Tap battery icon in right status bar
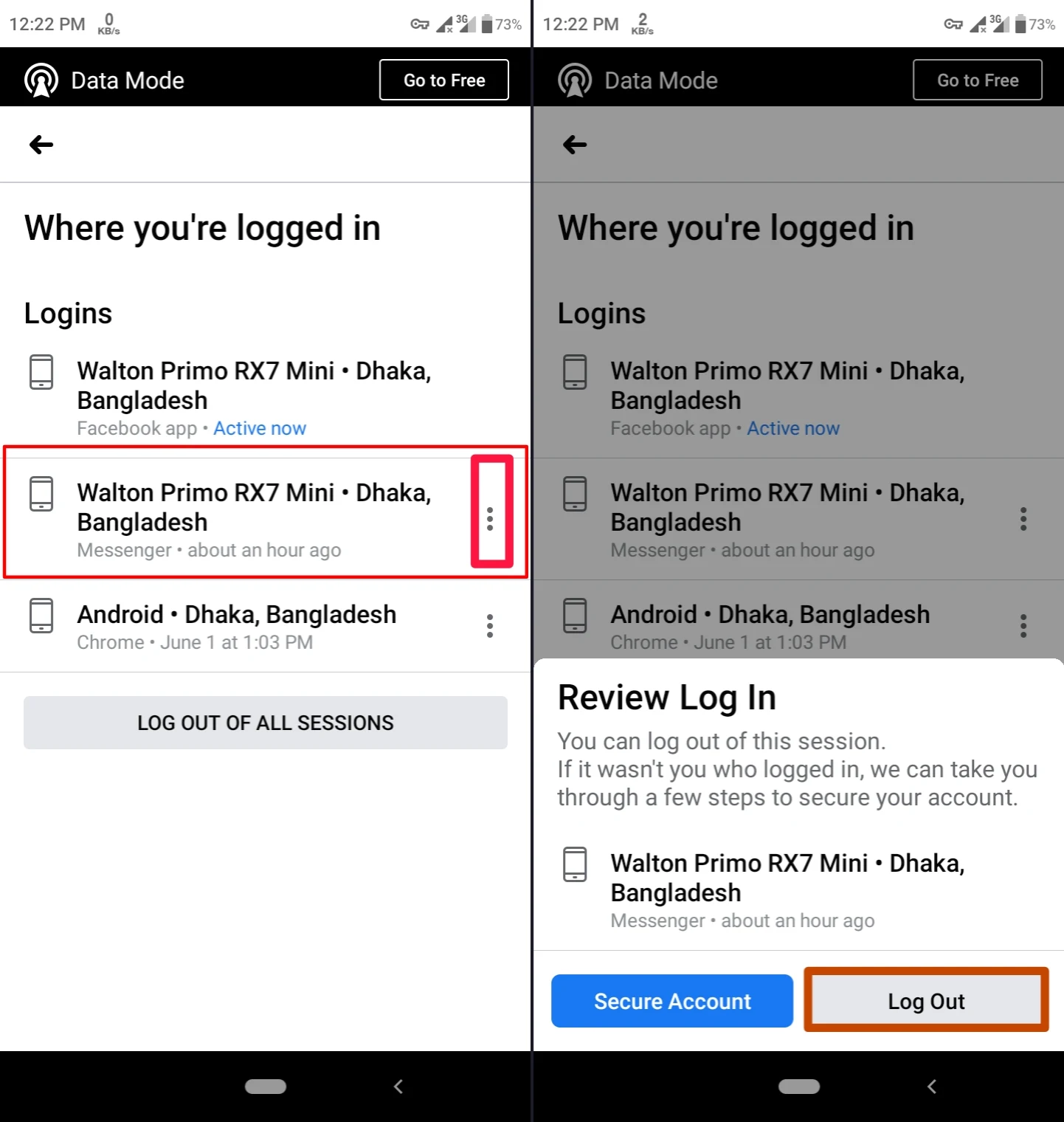 [x=1020, y=24]
